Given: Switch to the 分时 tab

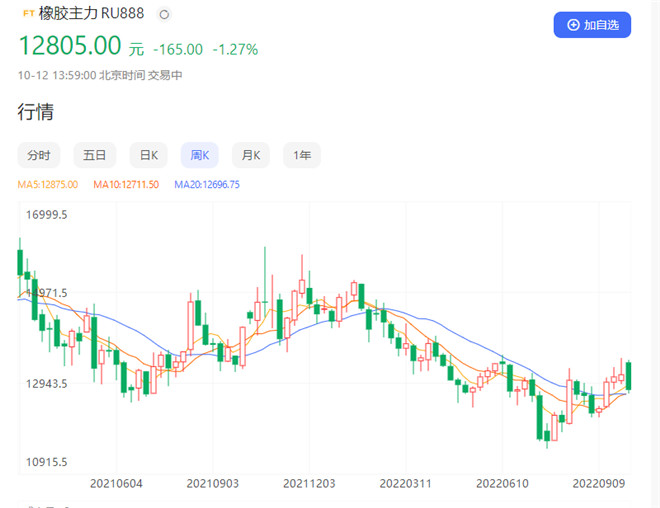Looking at the screenshot, I should pyautogui.click(x=39, y=155).
